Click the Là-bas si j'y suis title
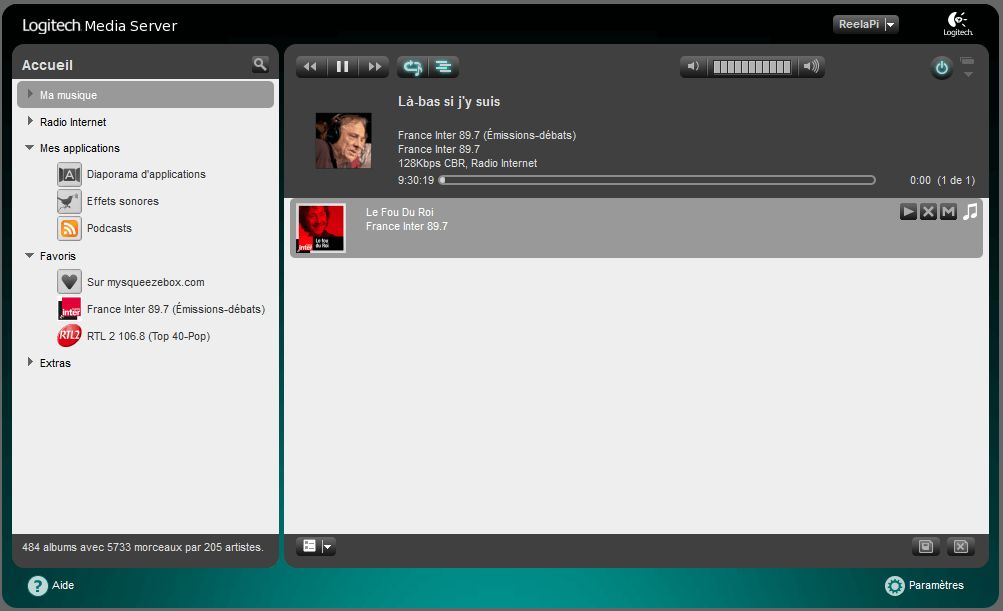This screenshot has width=1003, height=611. point(449,102)
